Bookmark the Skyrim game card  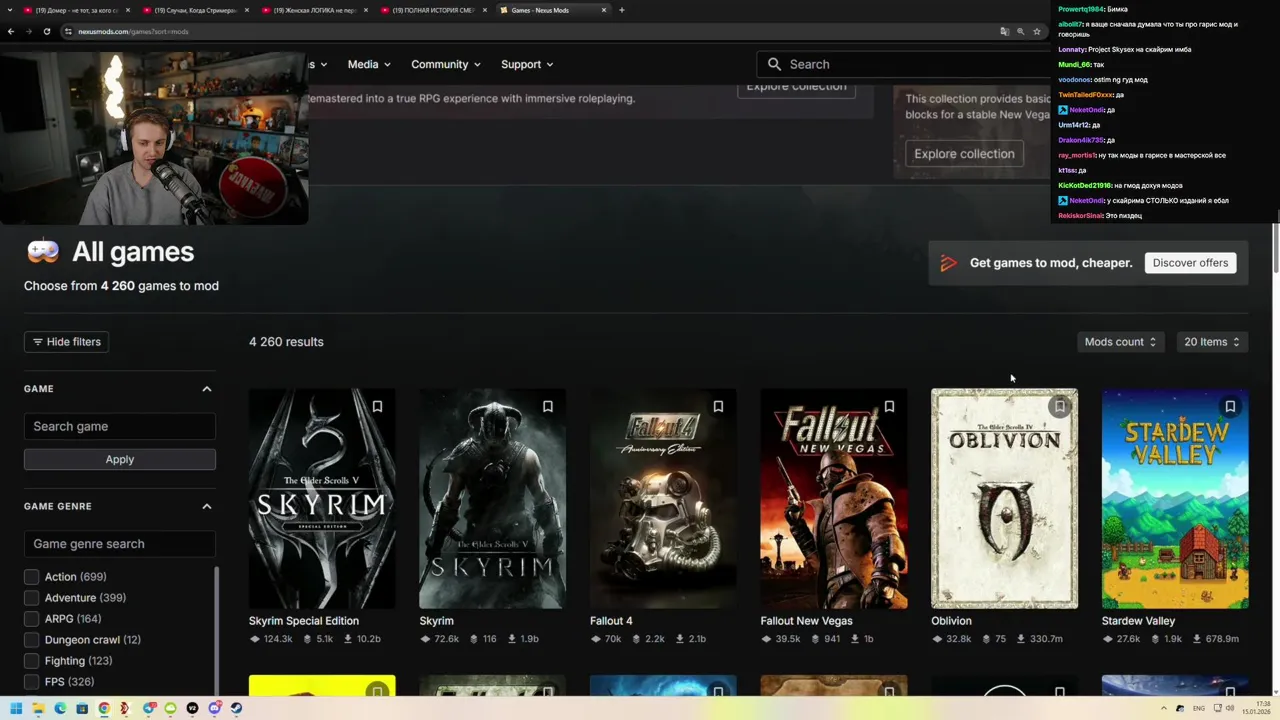tap(548, 407)
